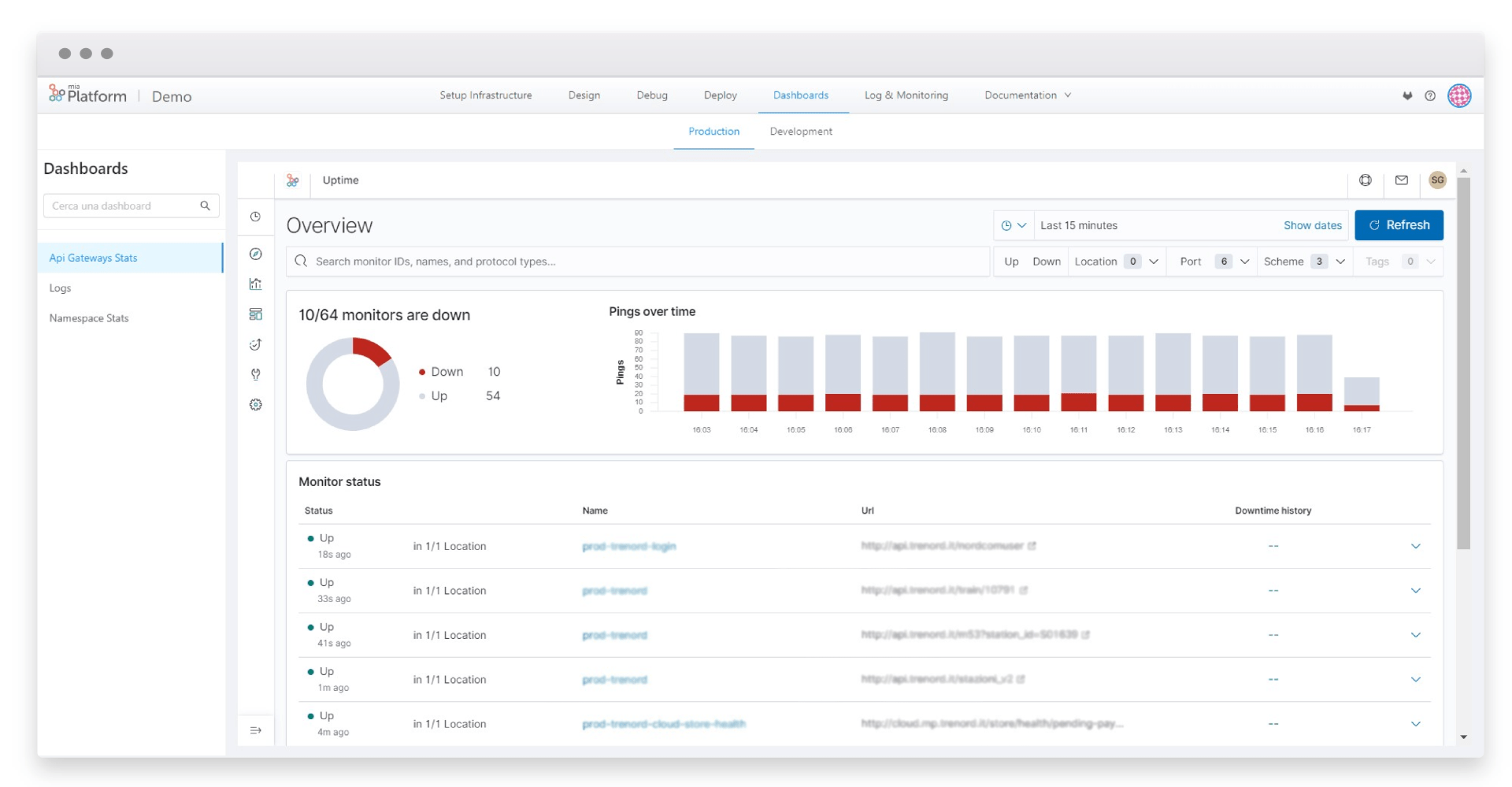Select the compass navigation icon
The image size is (1512, 787).
(255, 254)
